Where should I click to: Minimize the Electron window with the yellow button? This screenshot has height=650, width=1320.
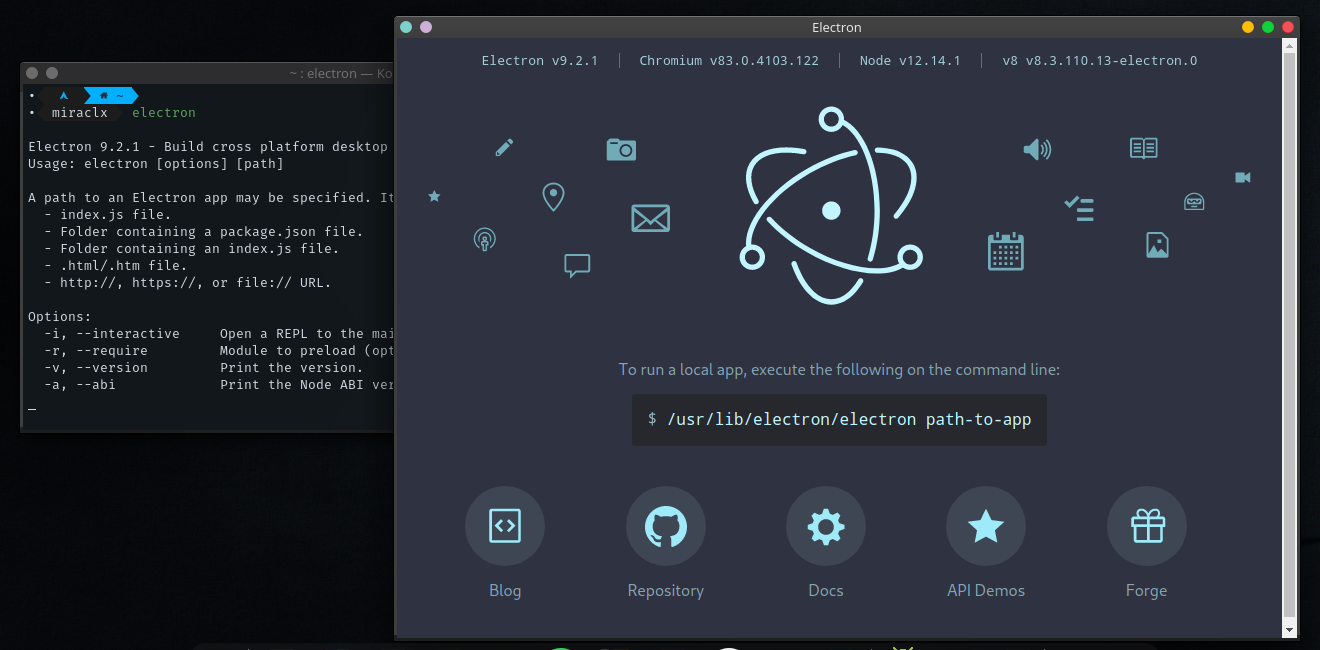click(x=1248, y=27)
